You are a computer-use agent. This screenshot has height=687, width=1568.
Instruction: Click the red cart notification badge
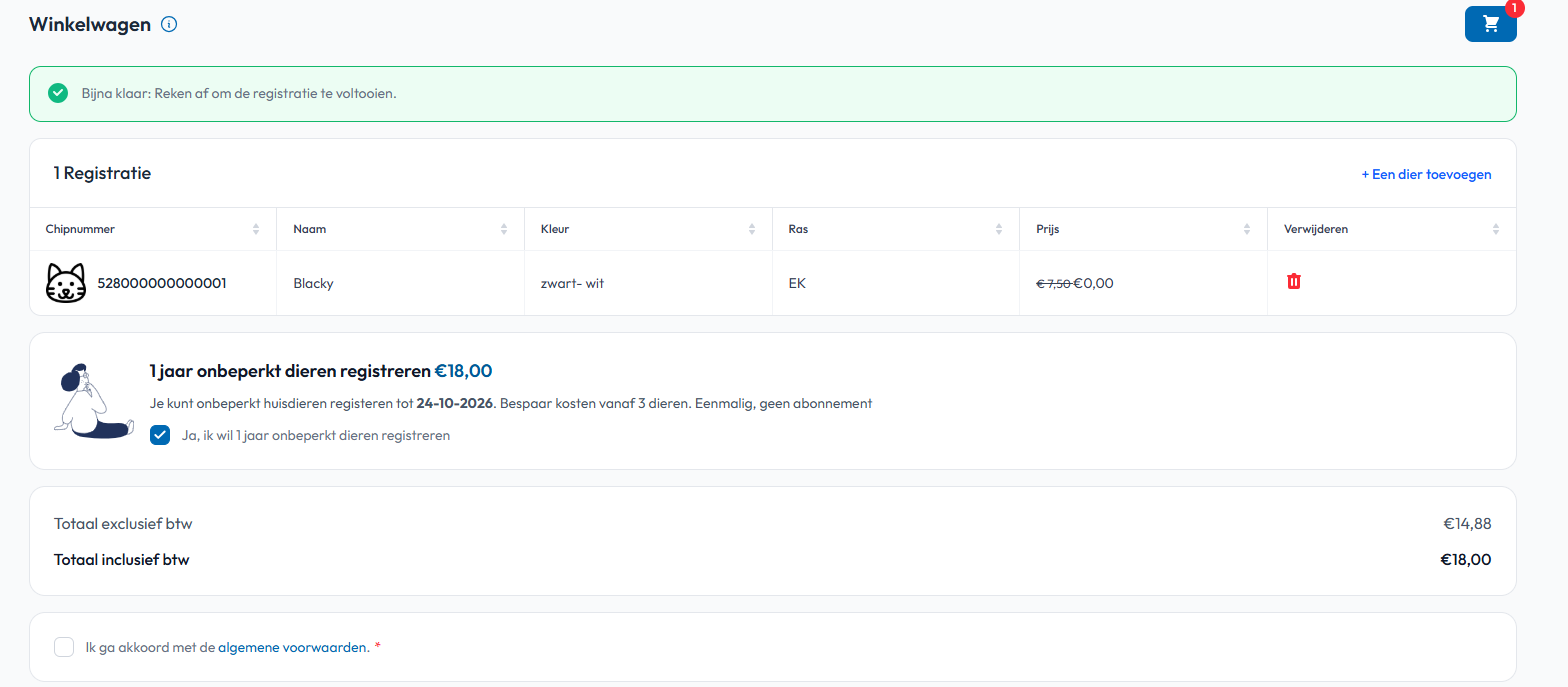pyautogui.click(x=1514, y=8)
